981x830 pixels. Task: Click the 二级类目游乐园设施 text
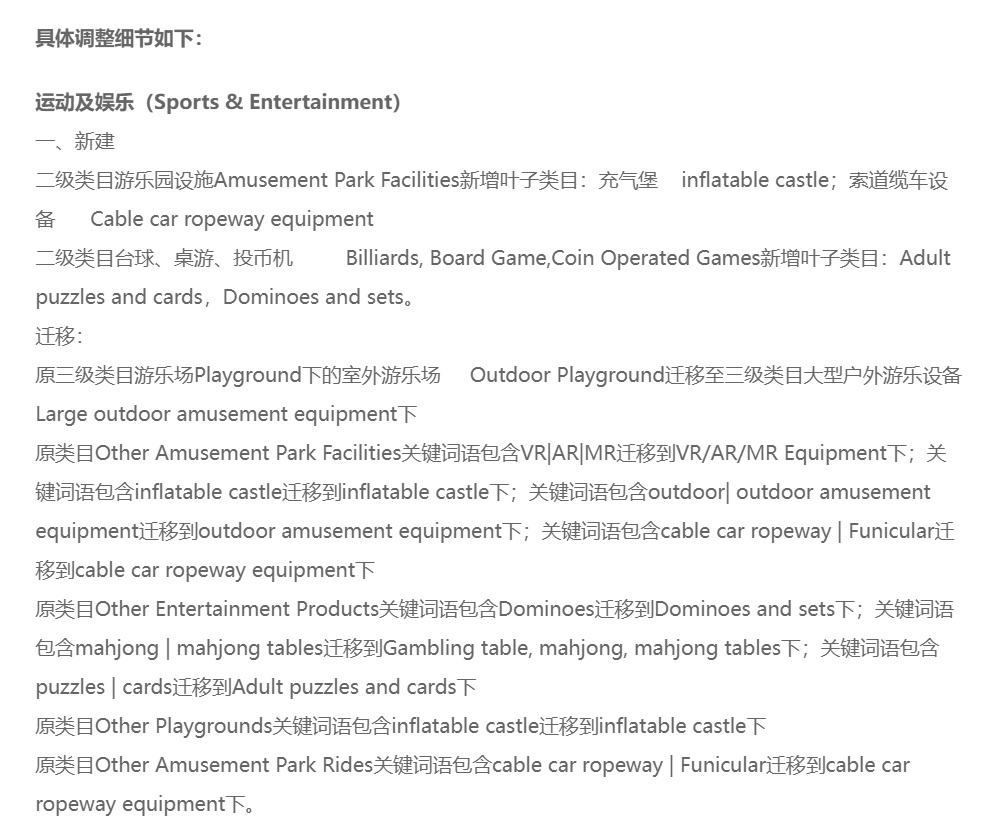coord(125,180)
